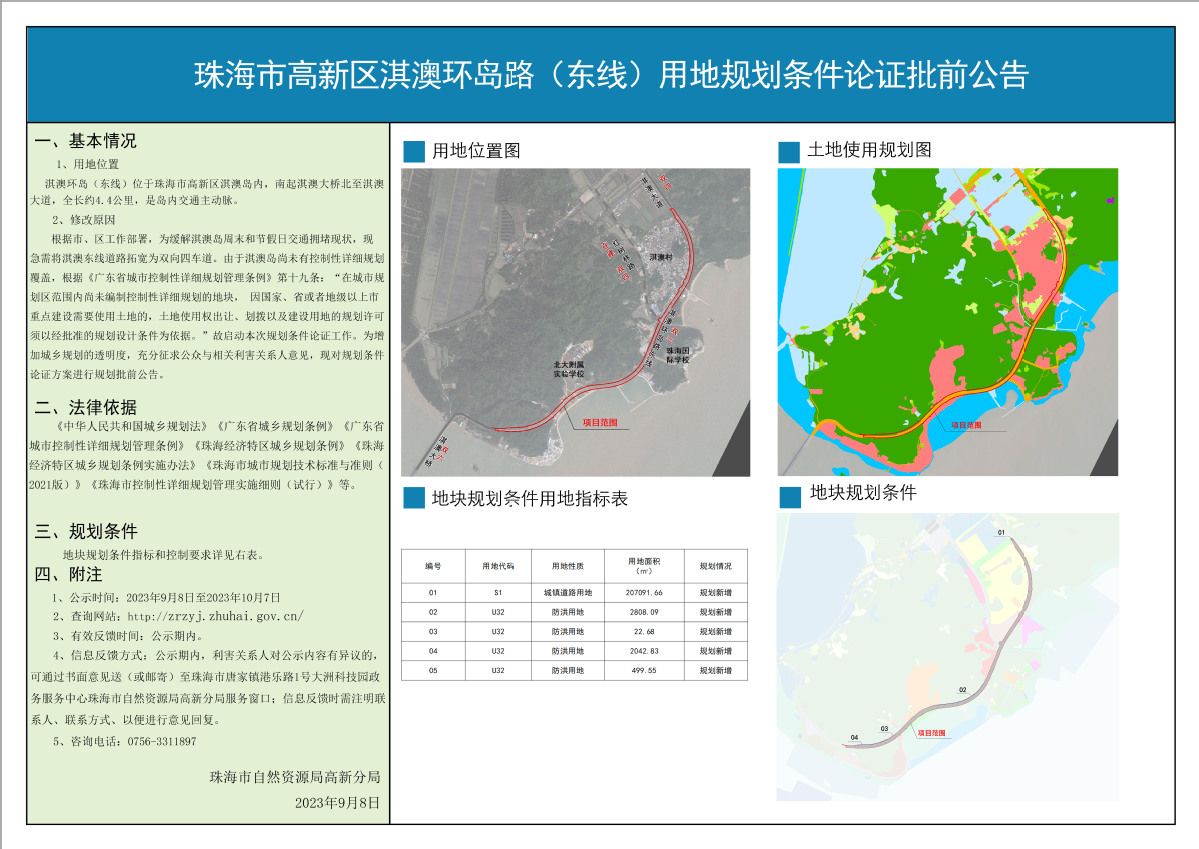The width and height of the screenshot is (1199, 849).
Task: Click the heading 四、附注
Action: (68, 574)
